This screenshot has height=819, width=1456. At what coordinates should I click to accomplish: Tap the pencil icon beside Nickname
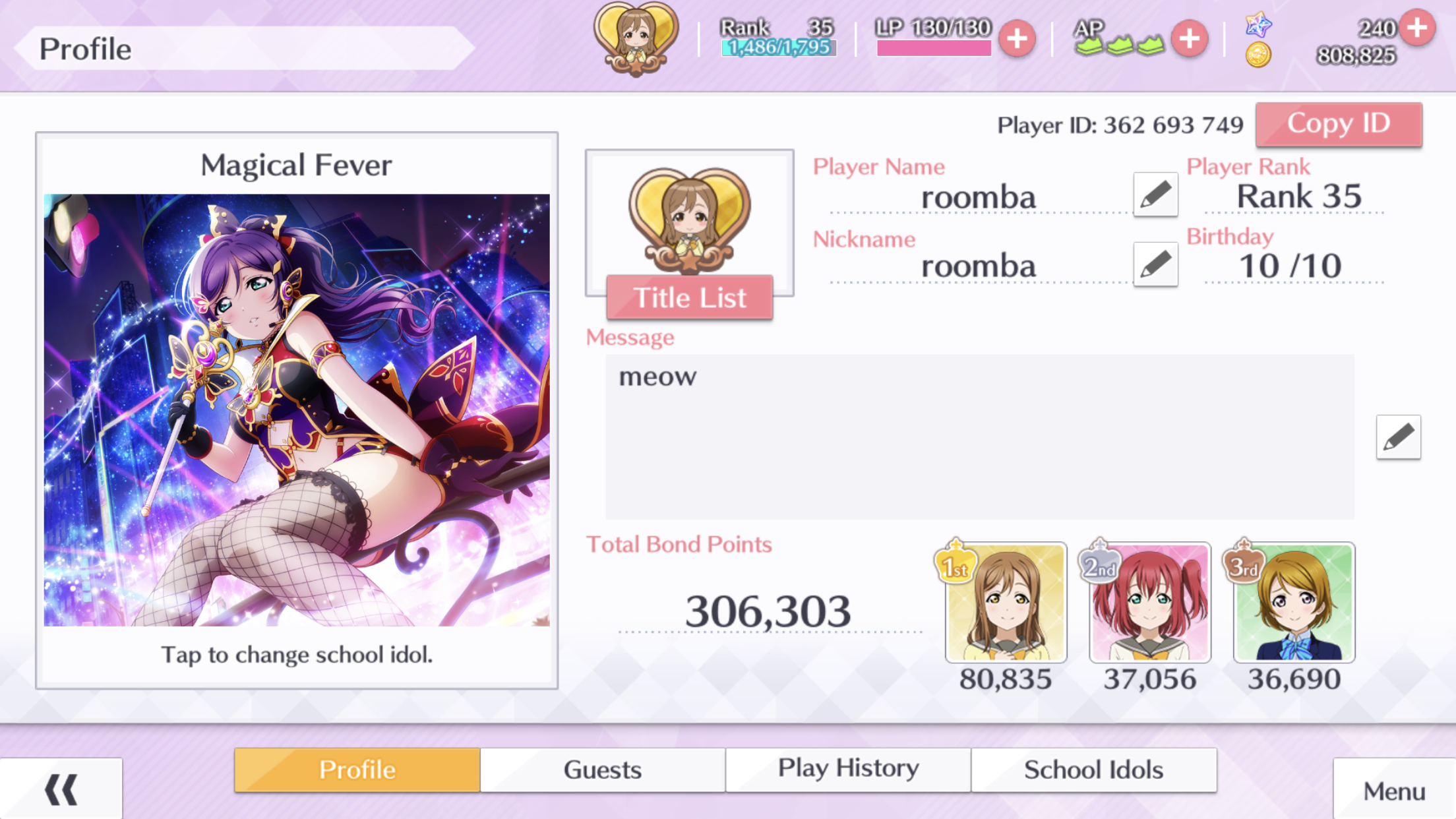(1155, 264)
